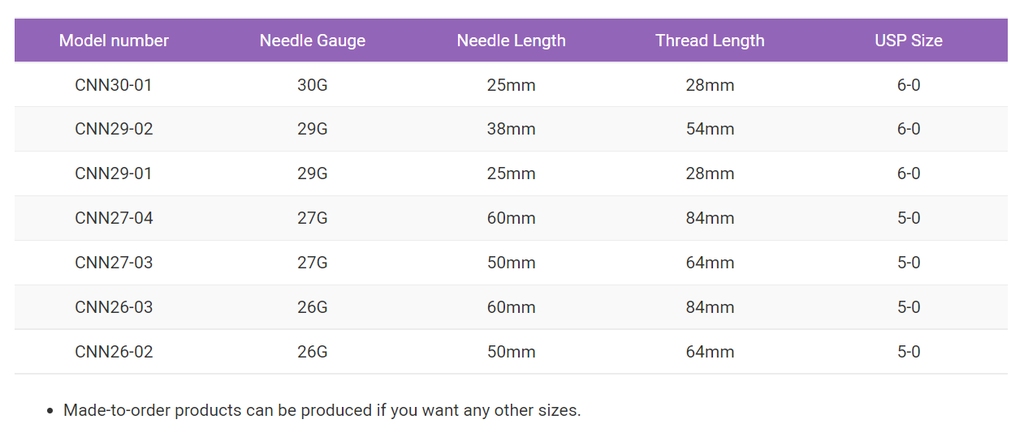Click the Needle Length column header
The width and height of the screenshot is (1024, 441).
pos(511,41)
